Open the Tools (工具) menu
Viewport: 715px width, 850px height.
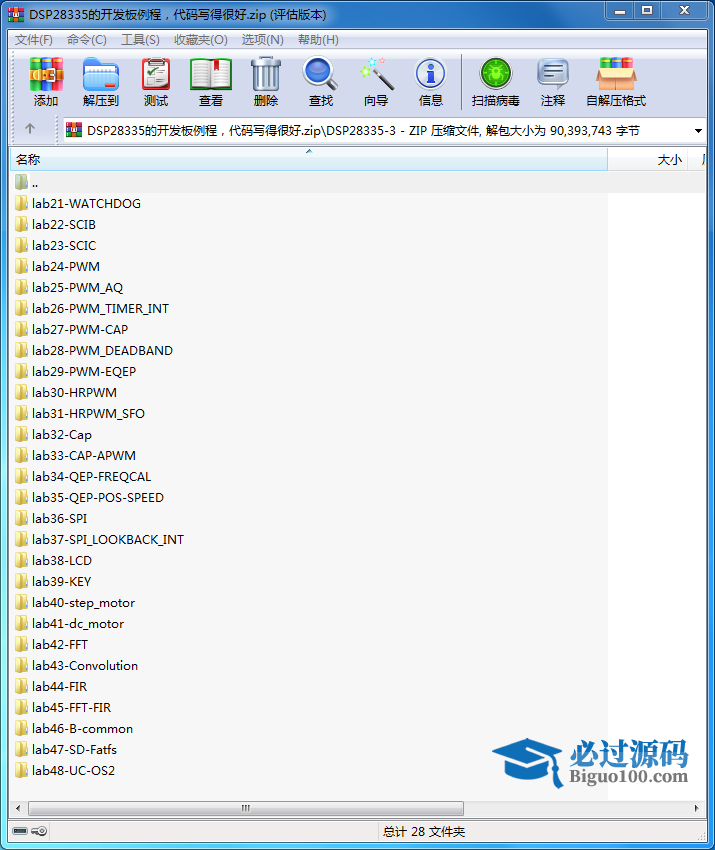pyautogui.click(x=140, y=40)
